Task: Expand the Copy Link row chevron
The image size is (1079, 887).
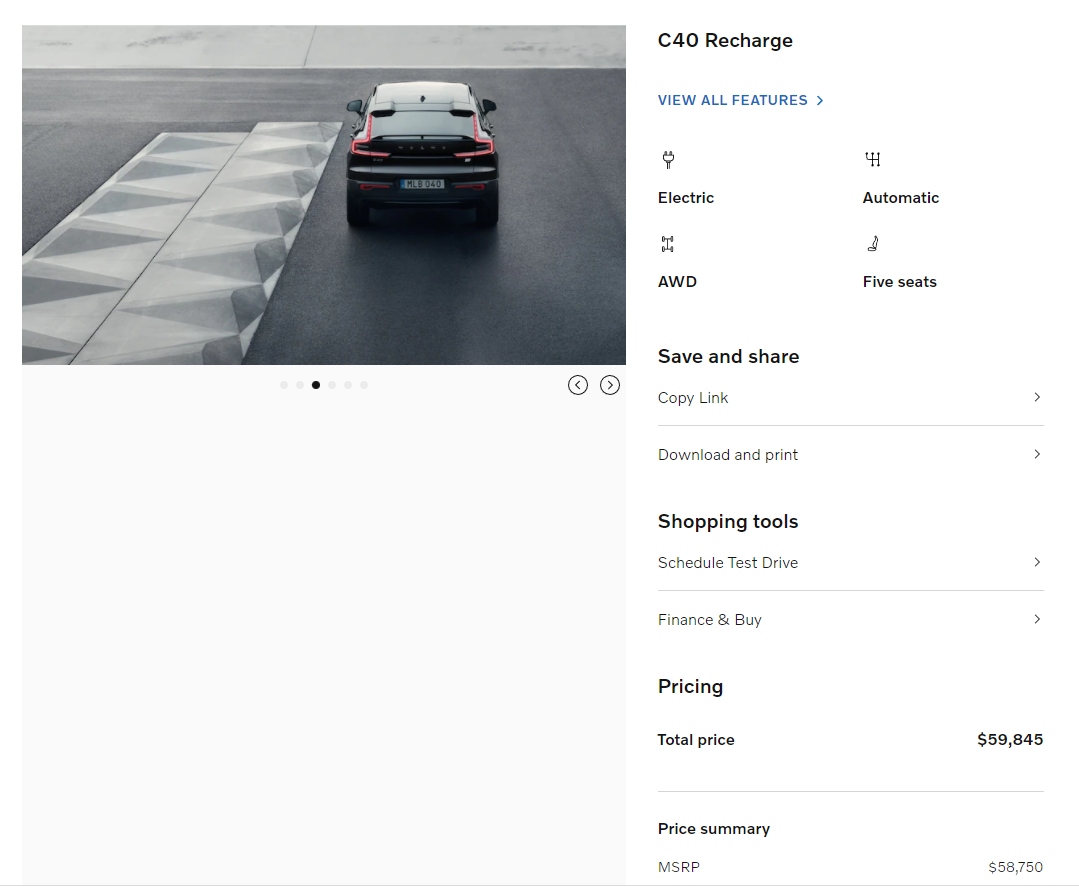Action: (x=1037, y=397)
